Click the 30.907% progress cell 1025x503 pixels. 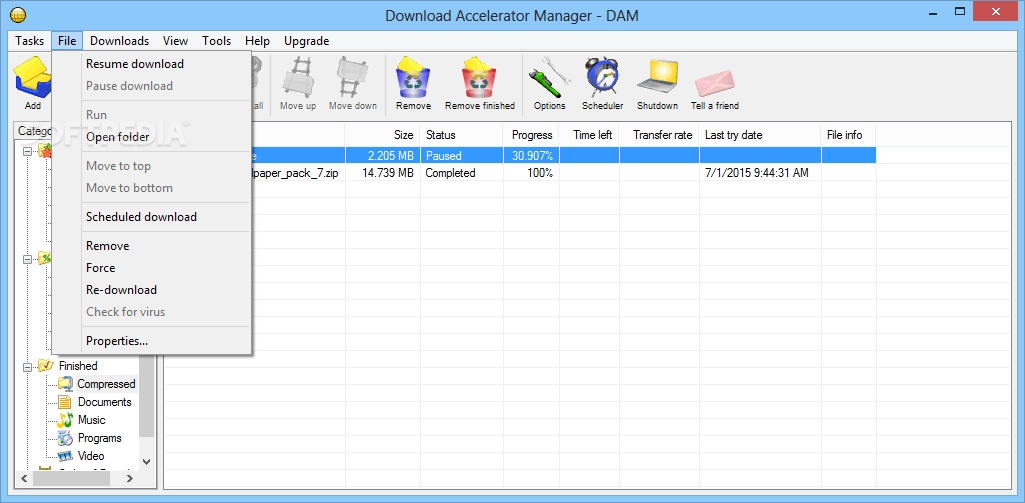pos(531,156)
